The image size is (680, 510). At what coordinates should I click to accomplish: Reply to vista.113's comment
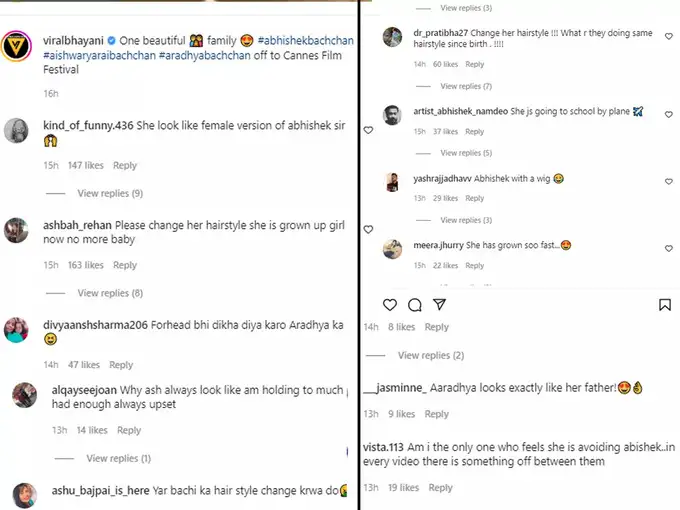(440, 488)
